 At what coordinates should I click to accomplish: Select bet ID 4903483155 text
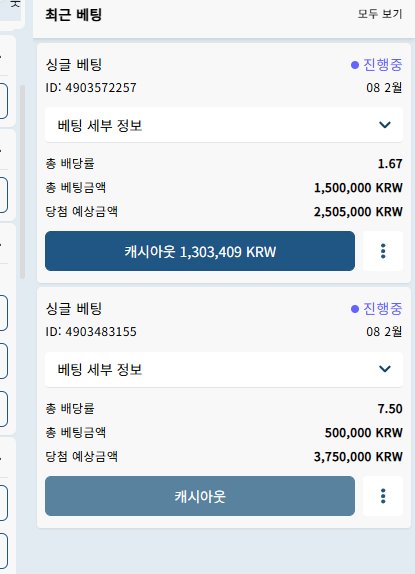pos(91,332)
